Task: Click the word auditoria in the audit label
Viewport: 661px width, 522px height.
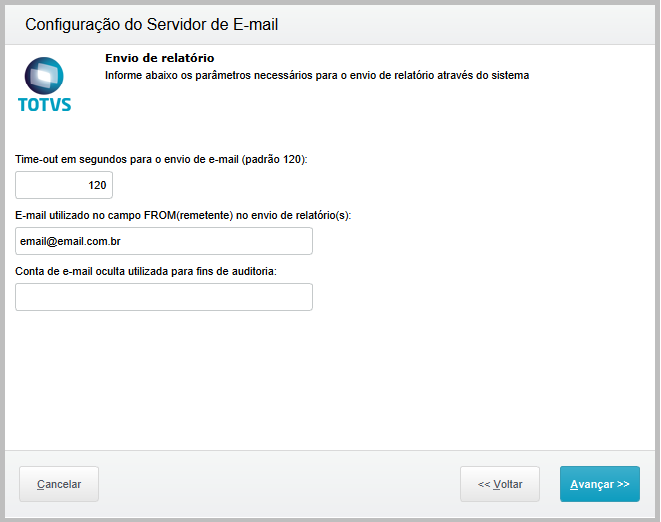Action: click(251, 271)
